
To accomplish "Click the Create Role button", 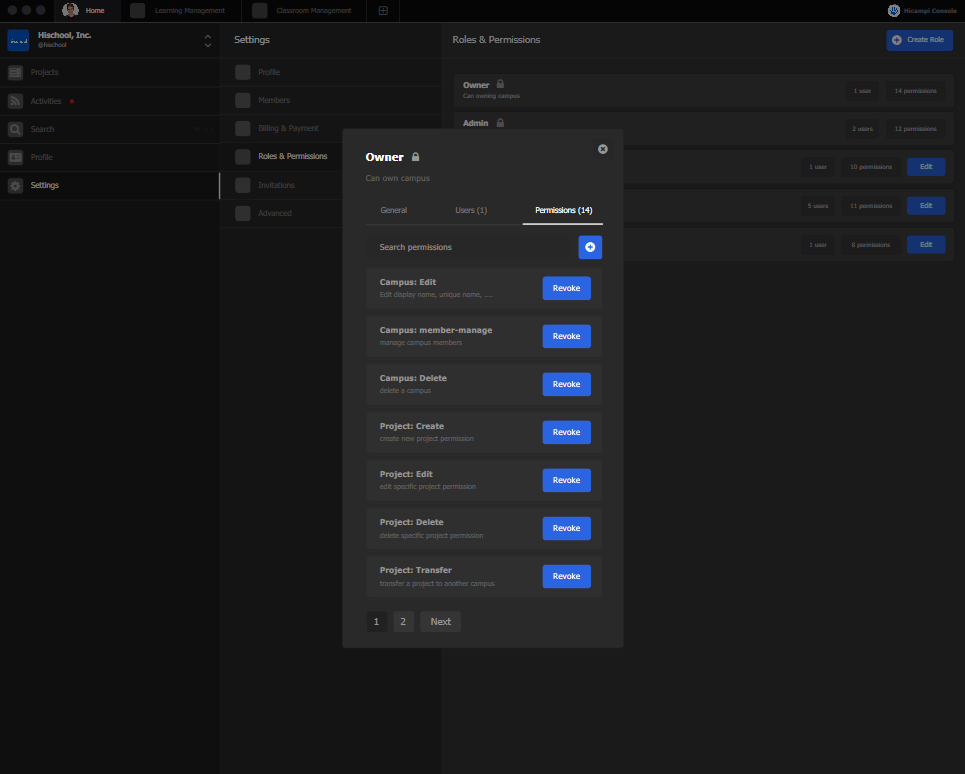I will [x=918, y=40].
